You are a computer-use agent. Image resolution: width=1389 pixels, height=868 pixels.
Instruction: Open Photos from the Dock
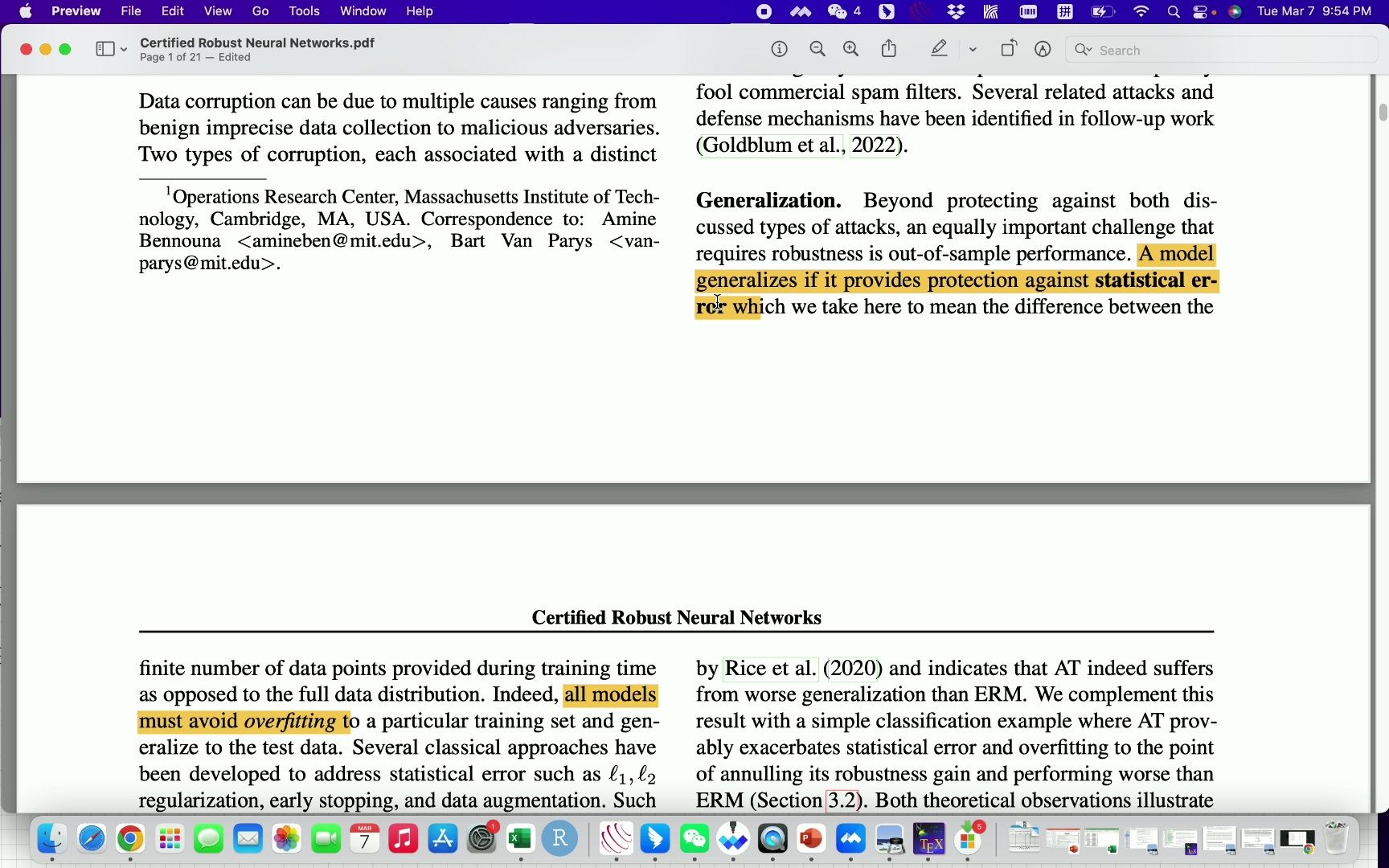pyautogui.click(x=287, y=839)
